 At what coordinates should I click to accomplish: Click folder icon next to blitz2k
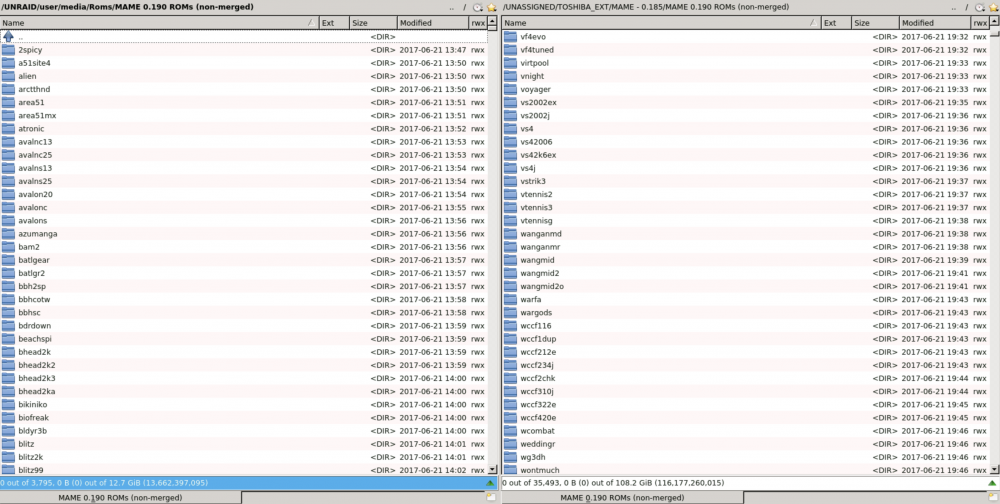(8, 457)
